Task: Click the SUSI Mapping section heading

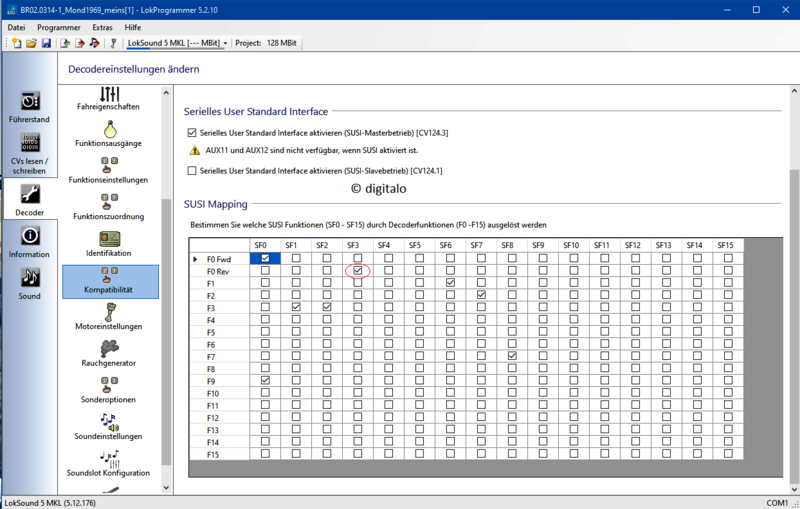Action: pos(216,204)
